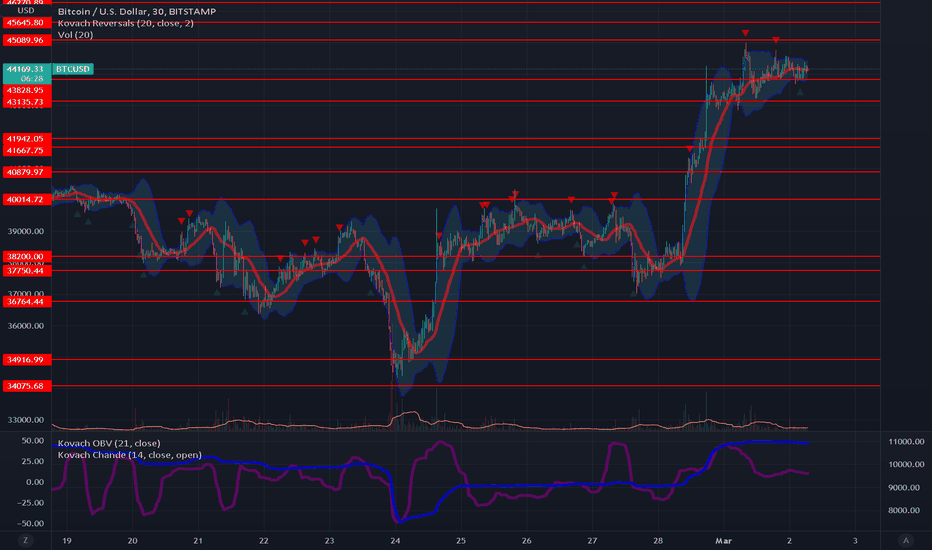Select the 40014.72 horizontal line label
This screenshot has height=550, width=932.
tap(27, 199)
